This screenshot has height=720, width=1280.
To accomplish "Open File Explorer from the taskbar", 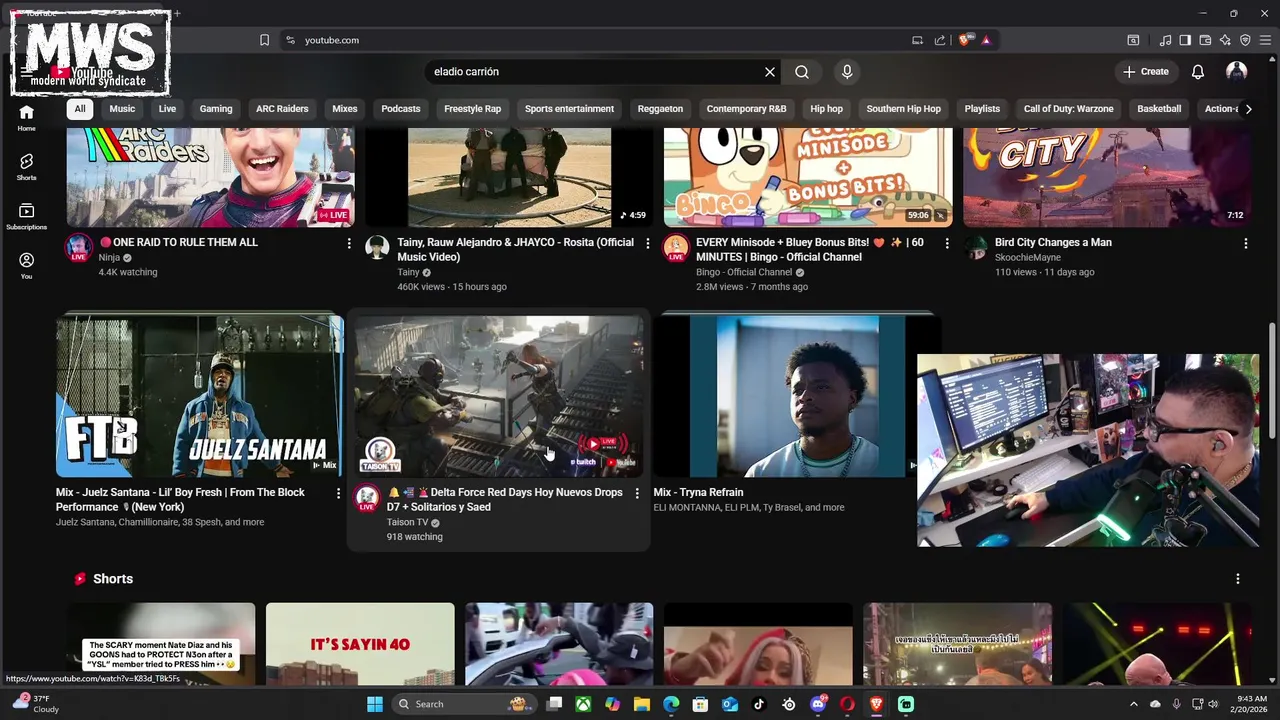I will point(642,704).
